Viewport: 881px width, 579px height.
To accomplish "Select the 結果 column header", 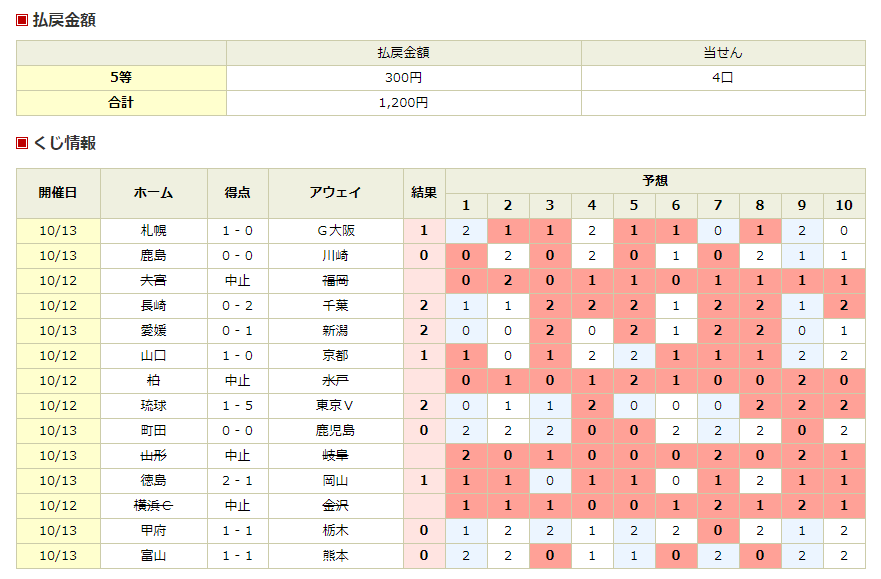I will tap(424, 193).
